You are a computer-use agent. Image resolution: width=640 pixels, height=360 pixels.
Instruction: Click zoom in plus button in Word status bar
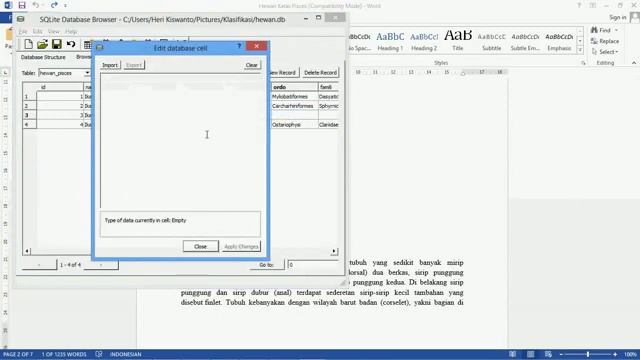[x=615, y=354]
